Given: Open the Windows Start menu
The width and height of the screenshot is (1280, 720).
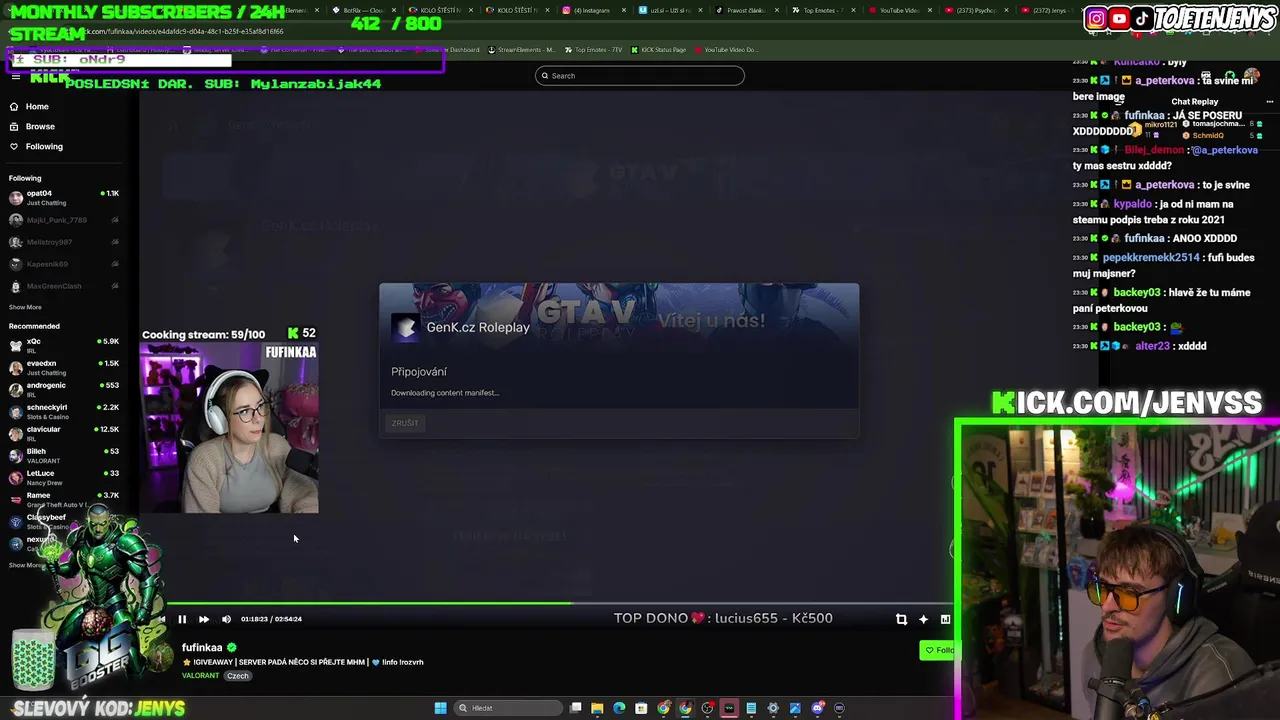Looking at the screenshot, I should [440, 708].
